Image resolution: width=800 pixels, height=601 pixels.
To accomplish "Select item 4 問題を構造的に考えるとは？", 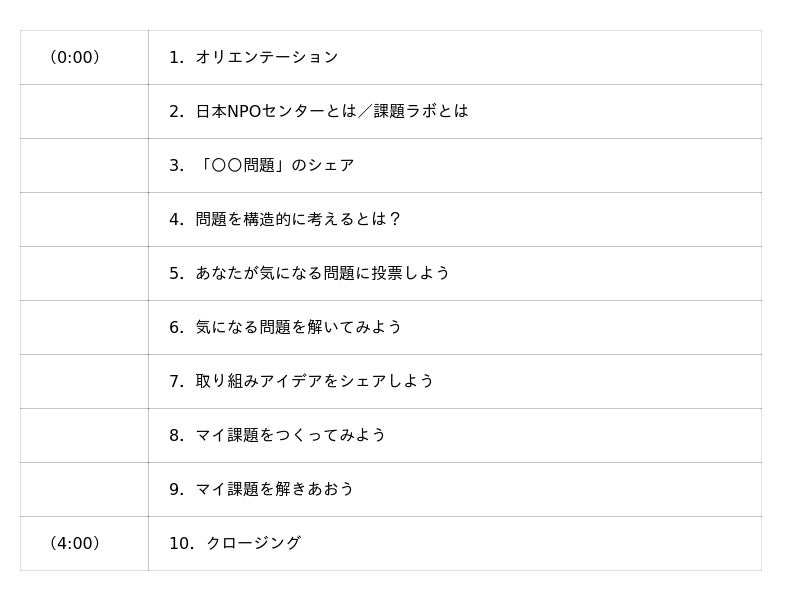I will 285,219.
